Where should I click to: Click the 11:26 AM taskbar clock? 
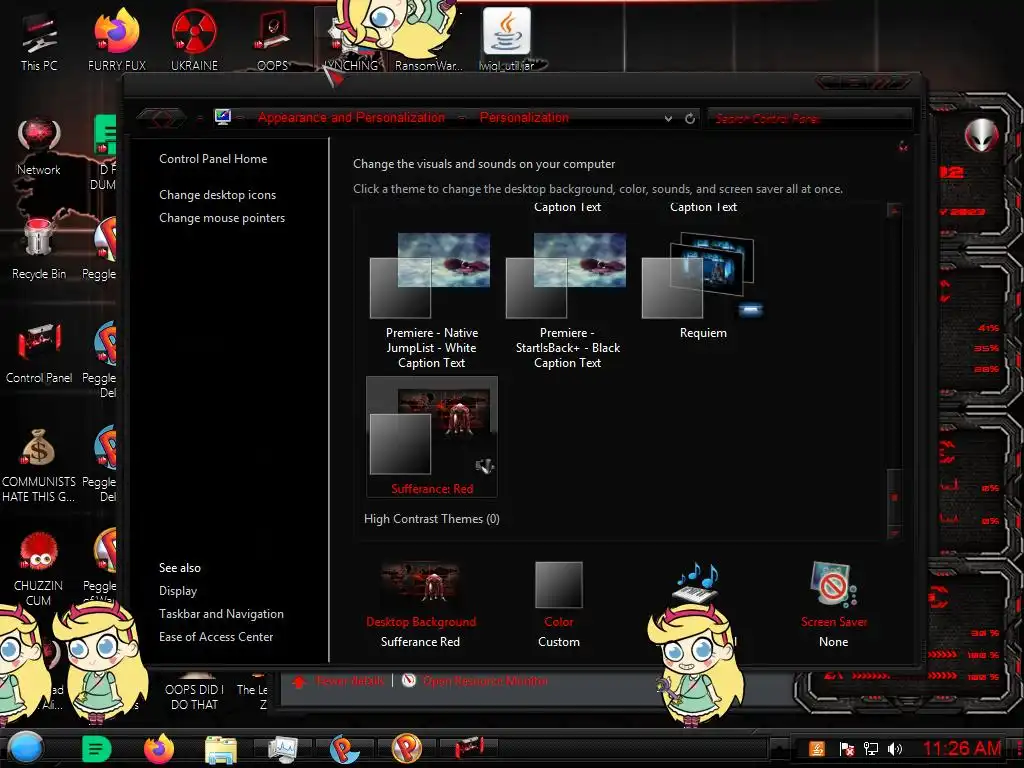point(961,748)
